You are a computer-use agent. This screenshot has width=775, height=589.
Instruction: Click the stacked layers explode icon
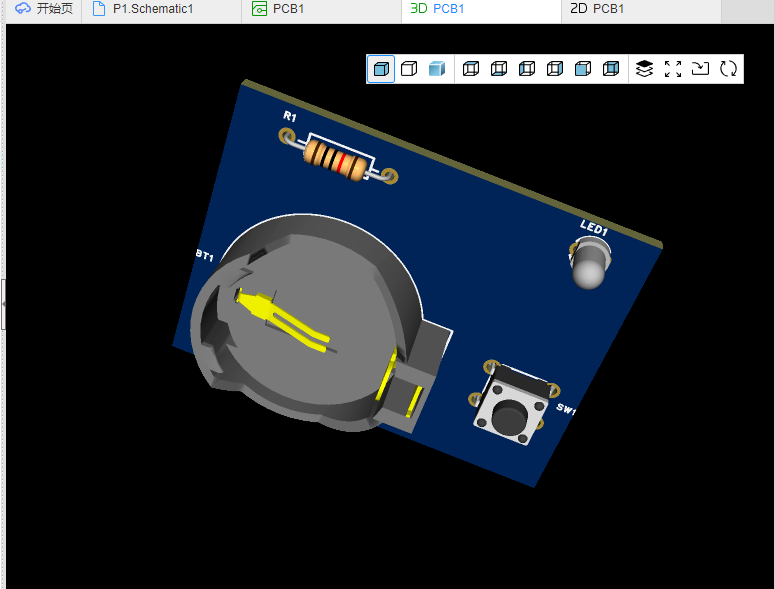point(644,69)
